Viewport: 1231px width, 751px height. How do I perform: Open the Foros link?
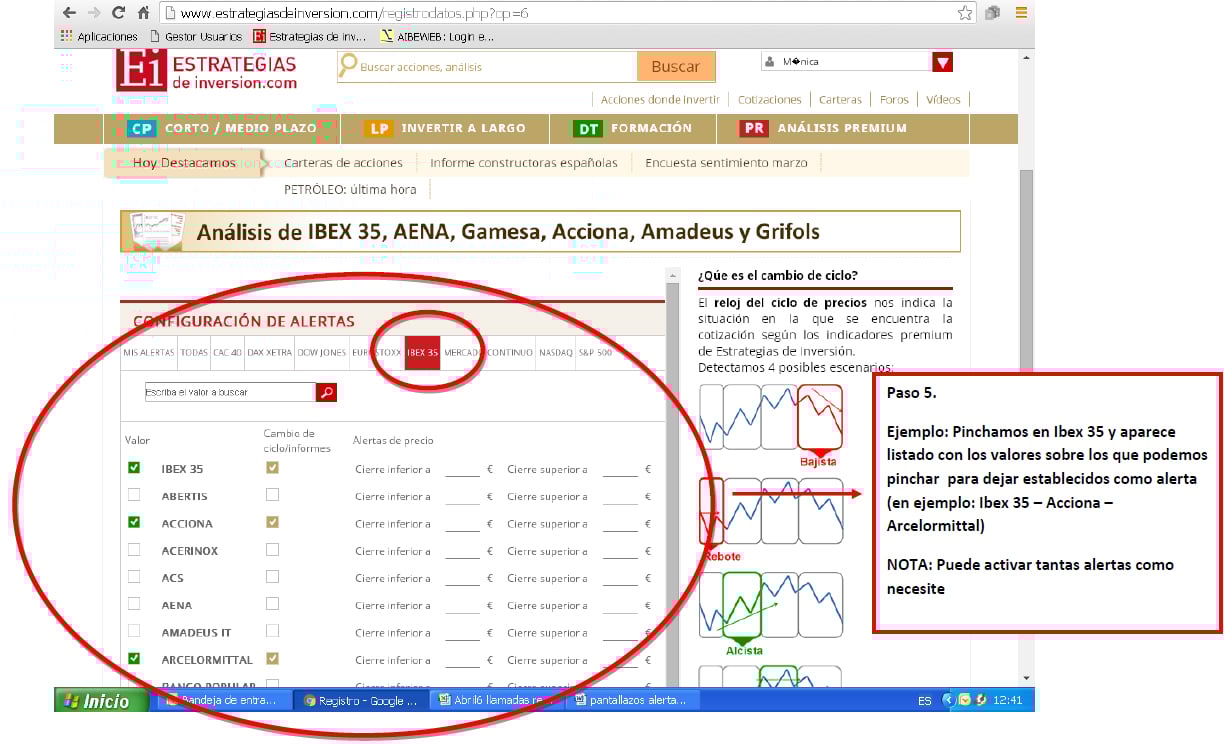894,100
